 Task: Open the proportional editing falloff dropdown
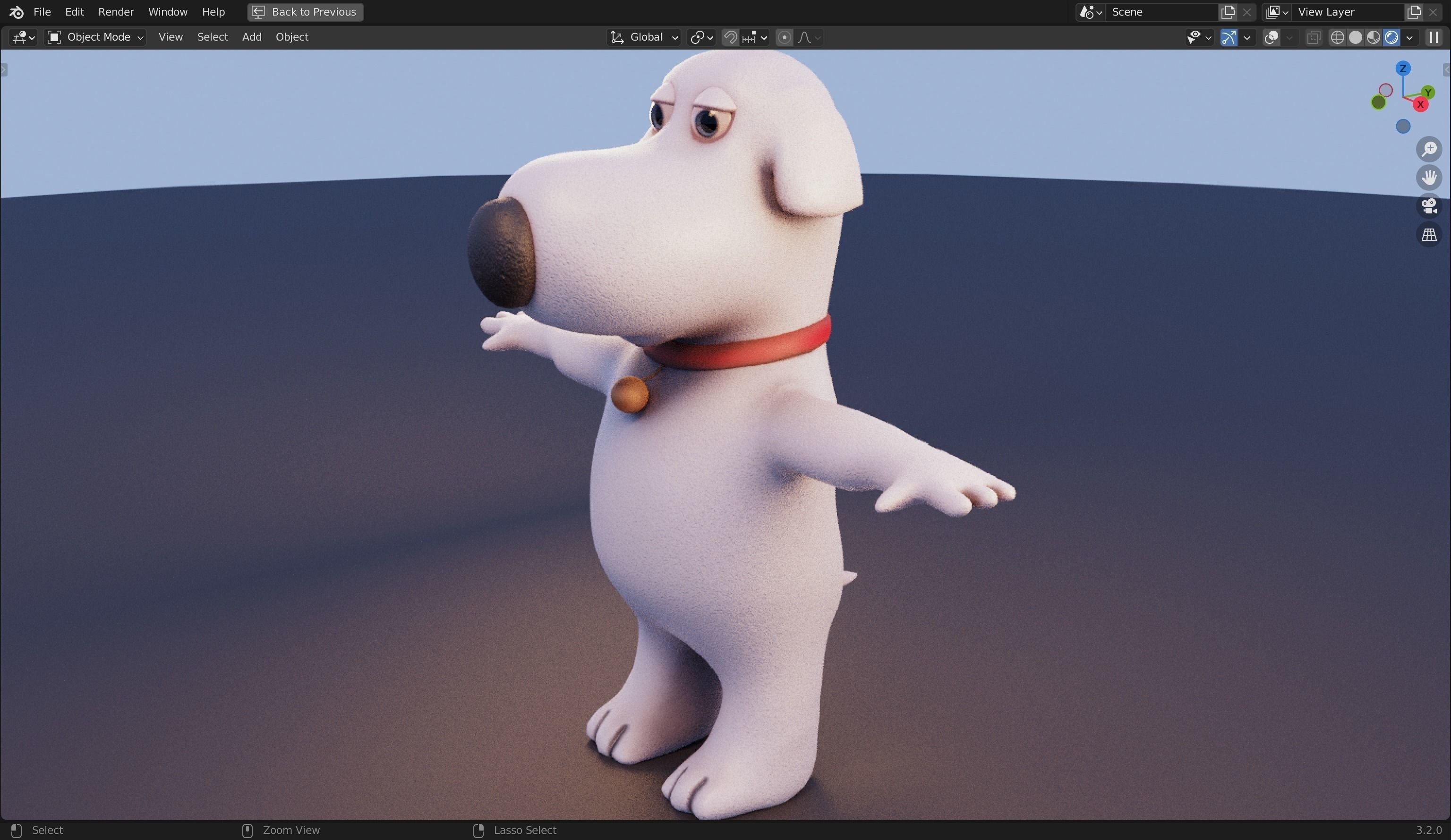coord(809,37)
